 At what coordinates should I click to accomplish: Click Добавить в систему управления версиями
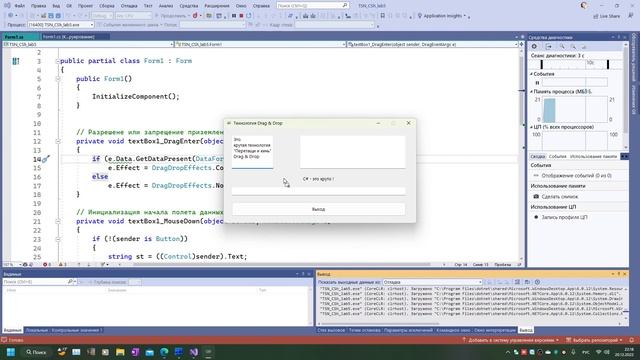(510, 340)
